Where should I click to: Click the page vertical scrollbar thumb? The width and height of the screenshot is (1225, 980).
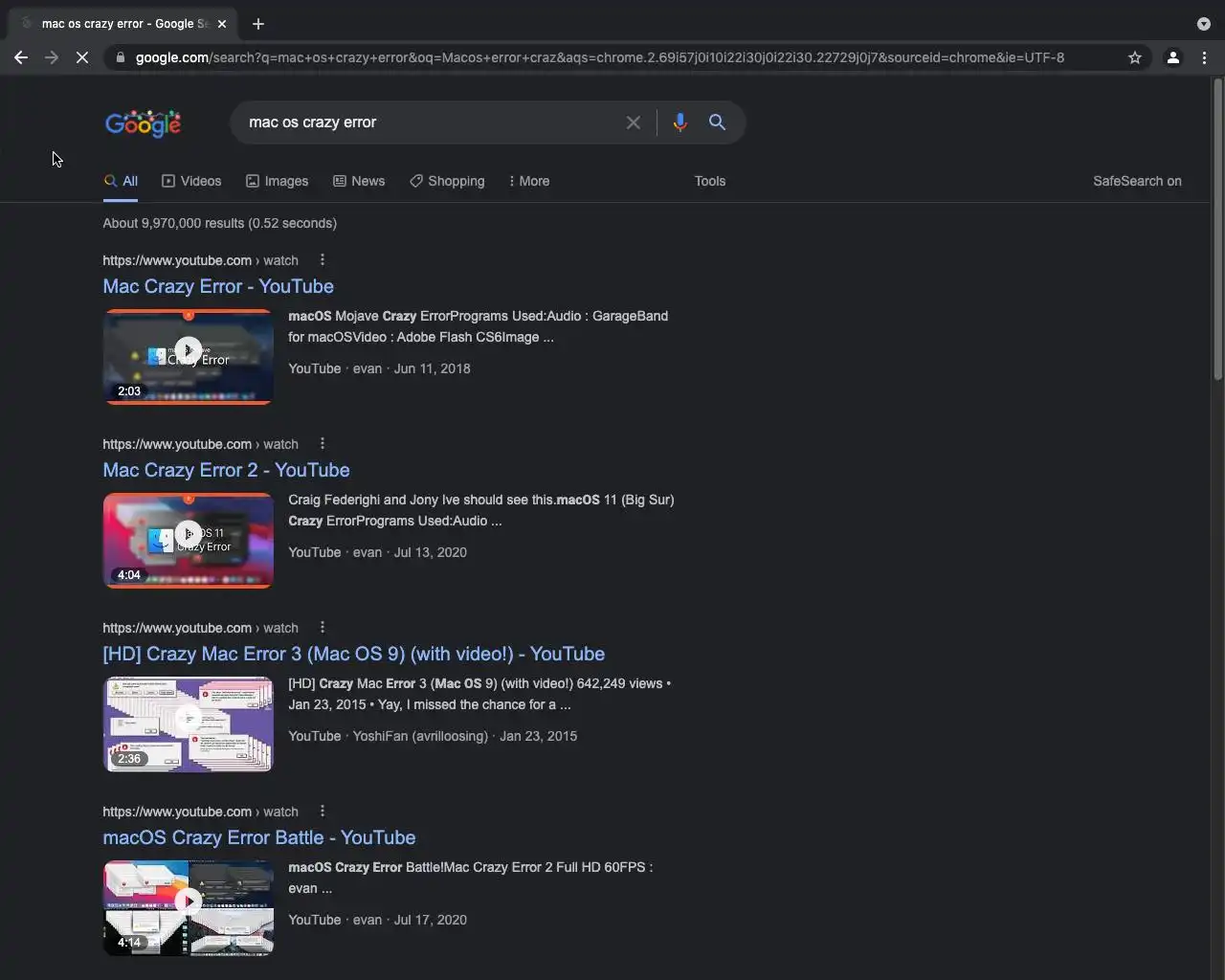(x=1217, y=230)
